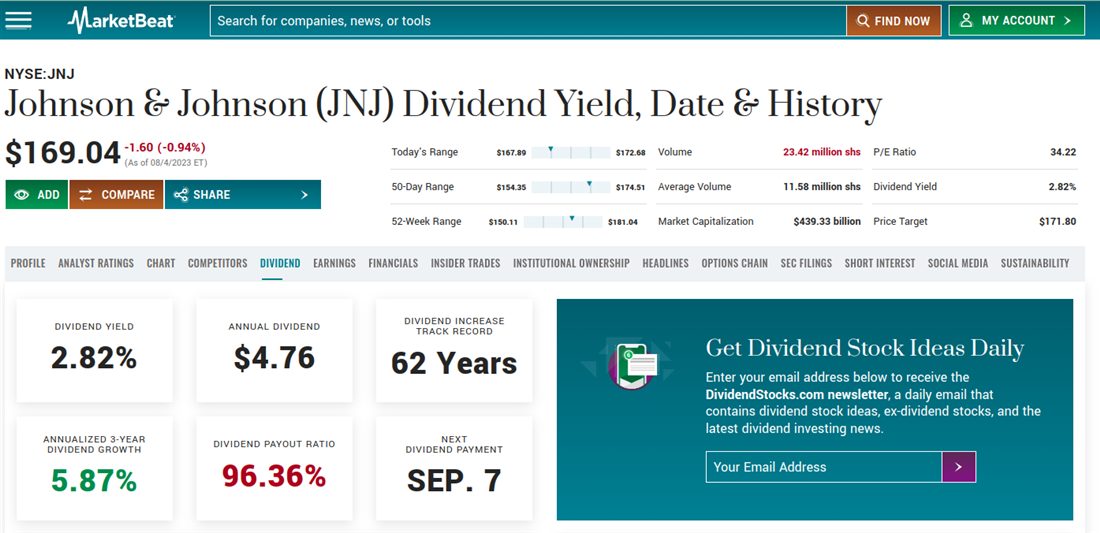Click the Dividend Yield 2.82% card
The width and height of the screenshot is (1100, 533).
pos(95,351)
